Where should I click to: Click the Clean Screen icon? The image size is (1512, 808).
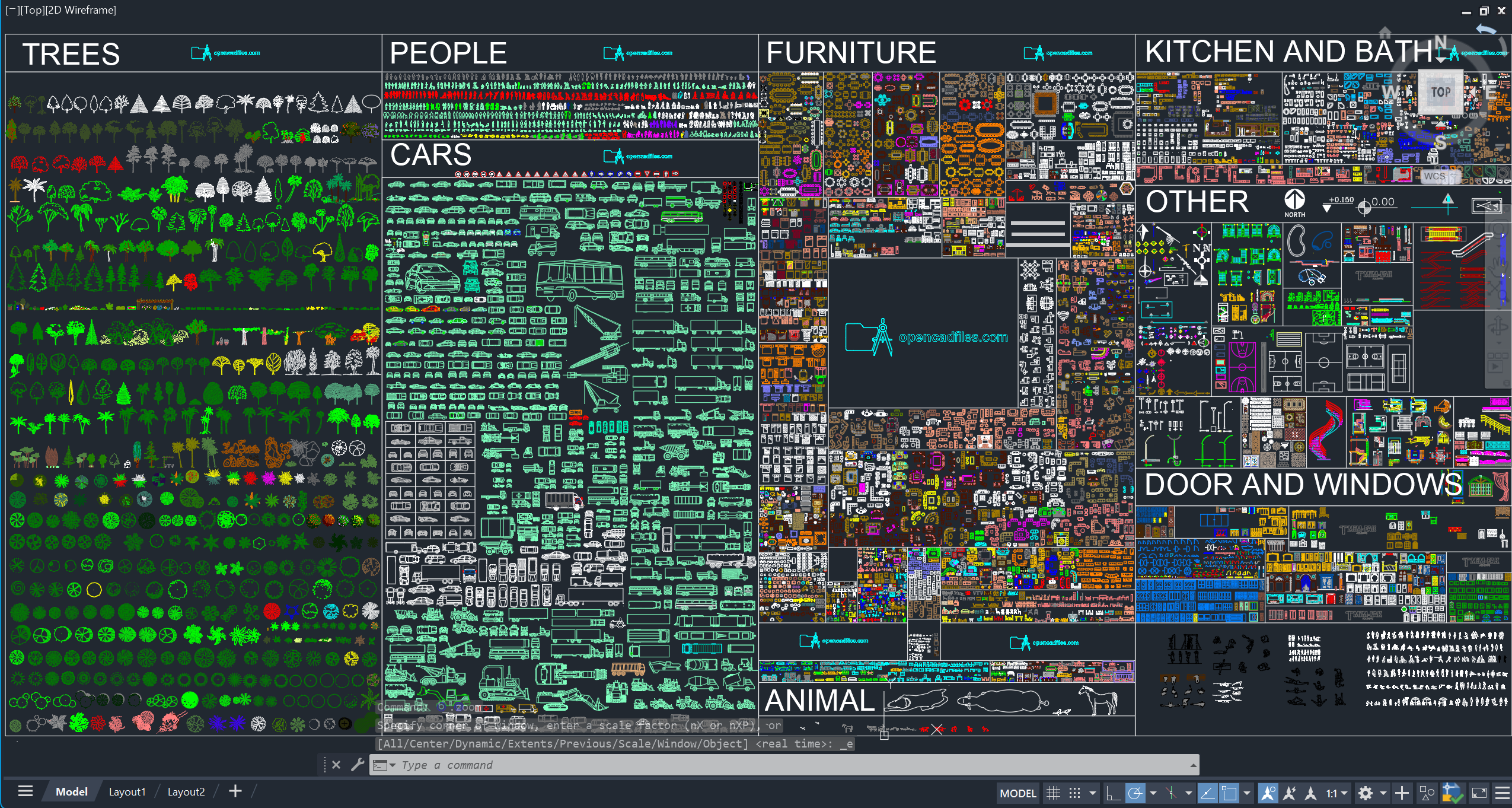click(x=1479, y=793)
